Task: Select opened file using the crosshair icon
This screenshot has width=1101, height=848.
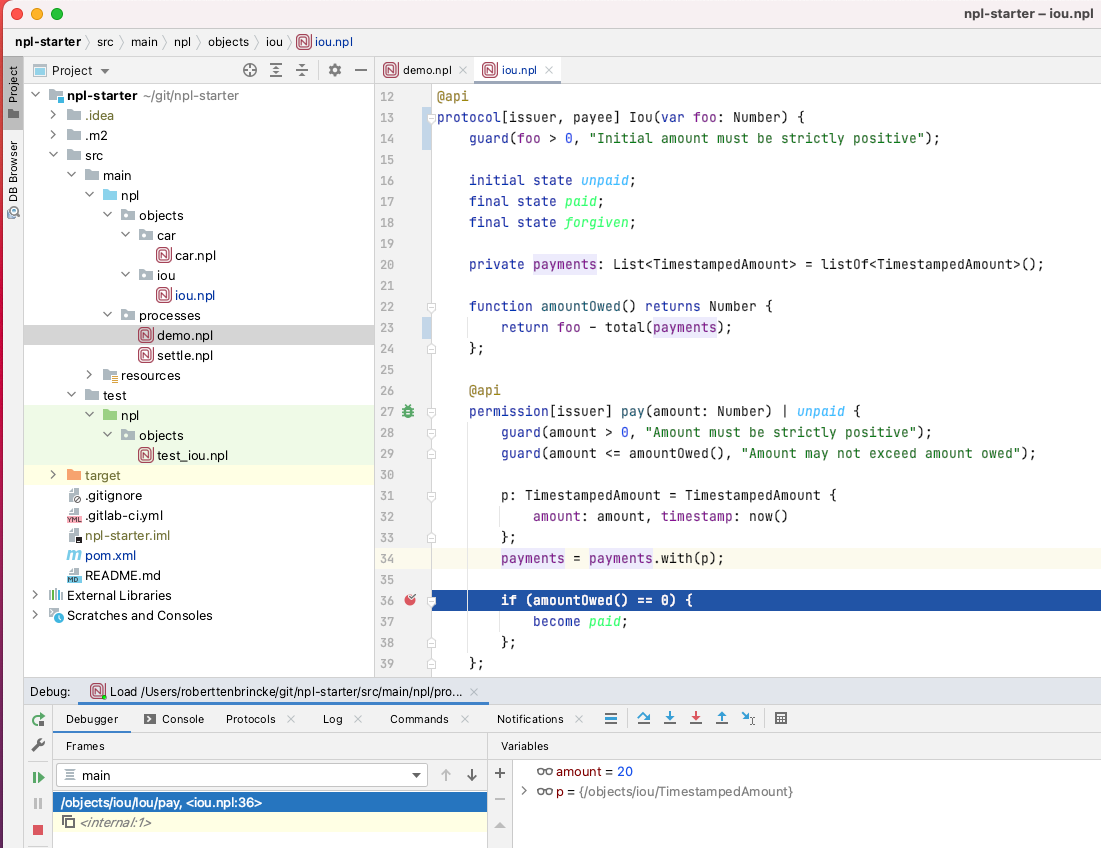Action: tap(250, 70)
